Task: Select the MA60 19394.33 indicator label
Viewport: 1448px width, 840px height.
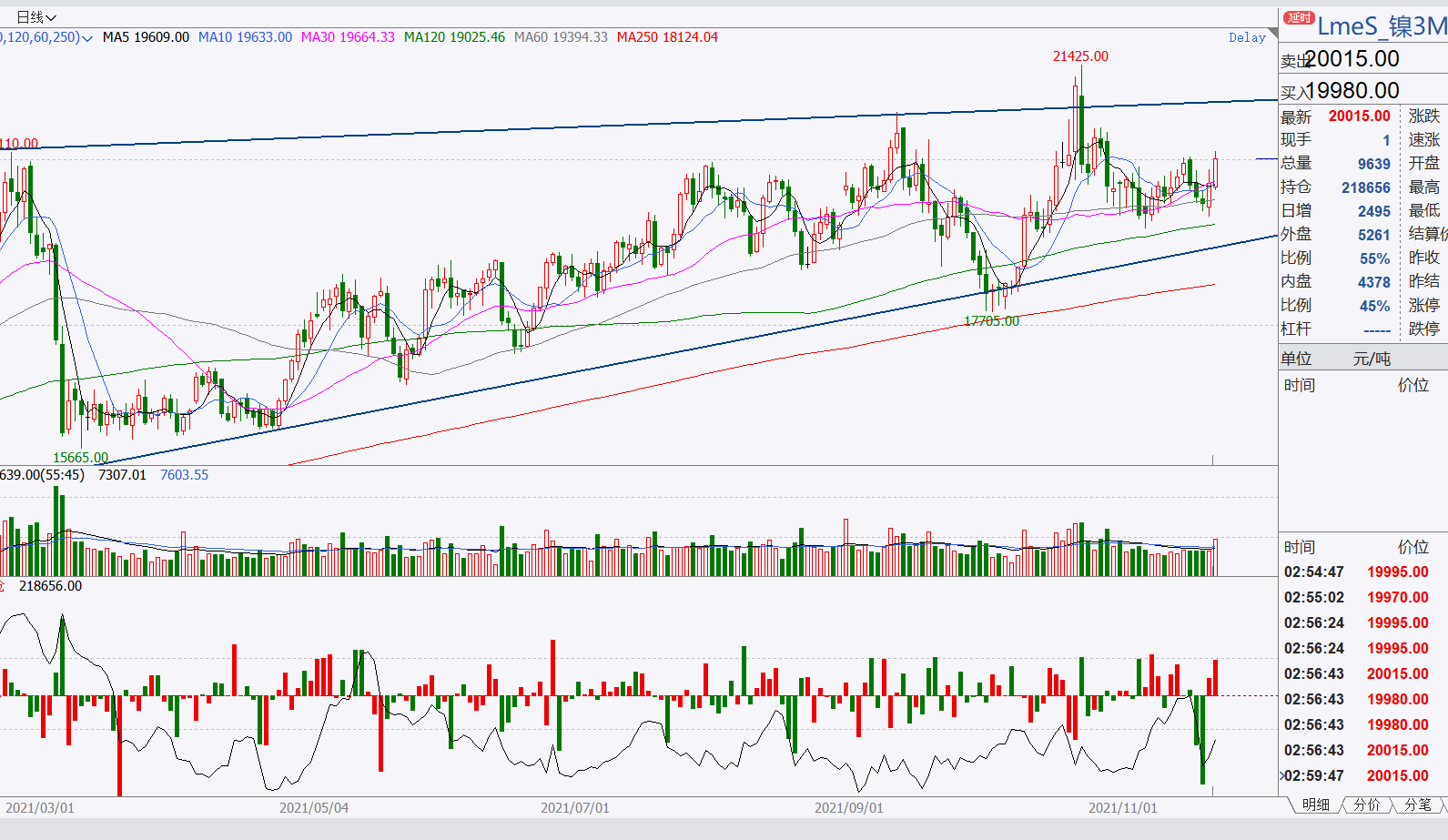Action: pyautogui.click(x=561, y=37)
